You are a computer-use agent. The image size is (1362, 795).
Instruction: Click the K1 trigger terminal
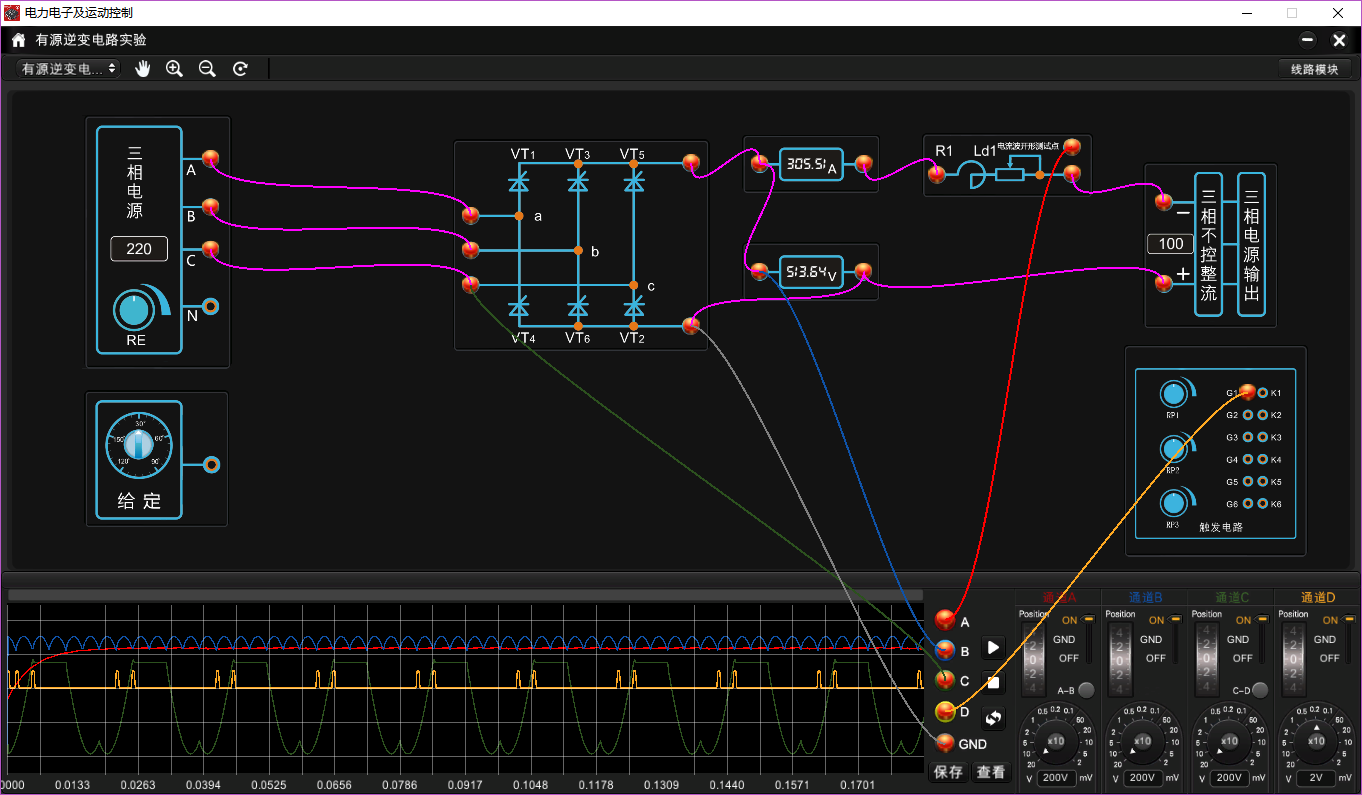(x=1263, y=393)
